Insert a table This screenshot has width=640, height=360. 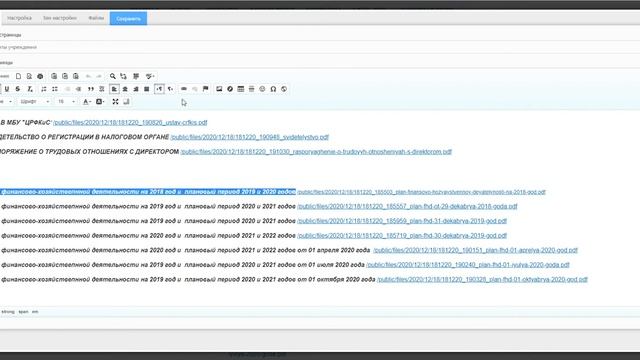point(241,89)
